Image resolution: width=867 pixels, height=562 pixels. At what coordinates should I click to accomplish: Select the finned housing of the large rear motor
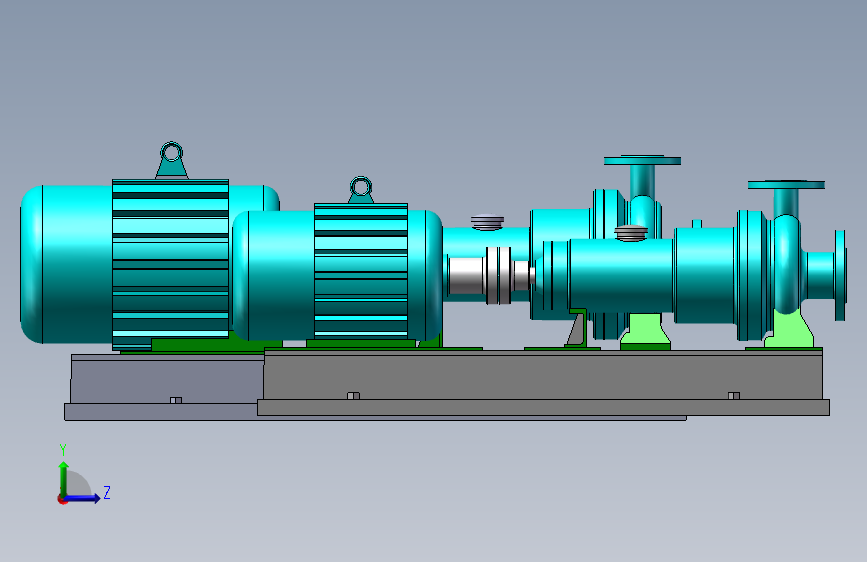click(x=170, y=264)
